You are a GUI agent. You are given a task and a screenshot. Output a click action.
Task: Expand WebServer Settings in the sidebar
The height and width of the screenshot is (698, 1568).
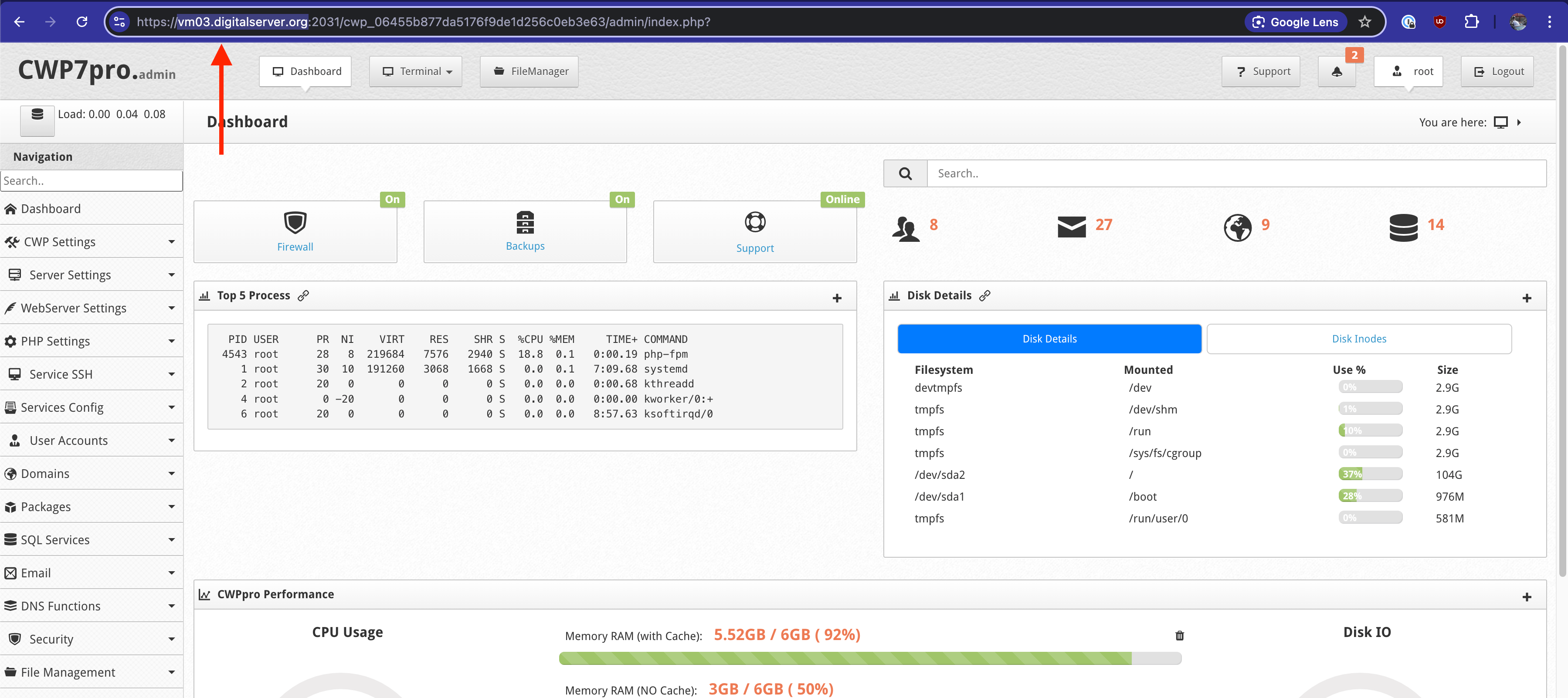(92, 308)
